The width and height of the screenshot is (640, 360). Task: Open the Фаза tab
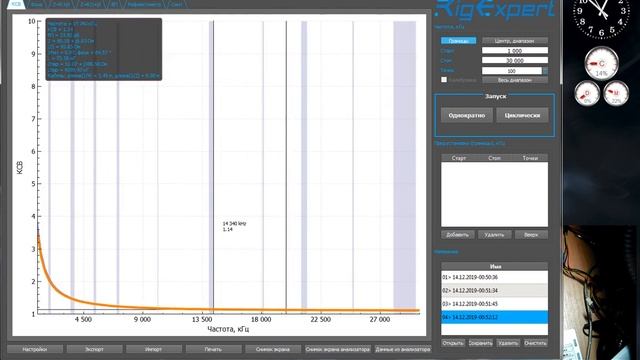pyautogui.click(x=37, y=4)
